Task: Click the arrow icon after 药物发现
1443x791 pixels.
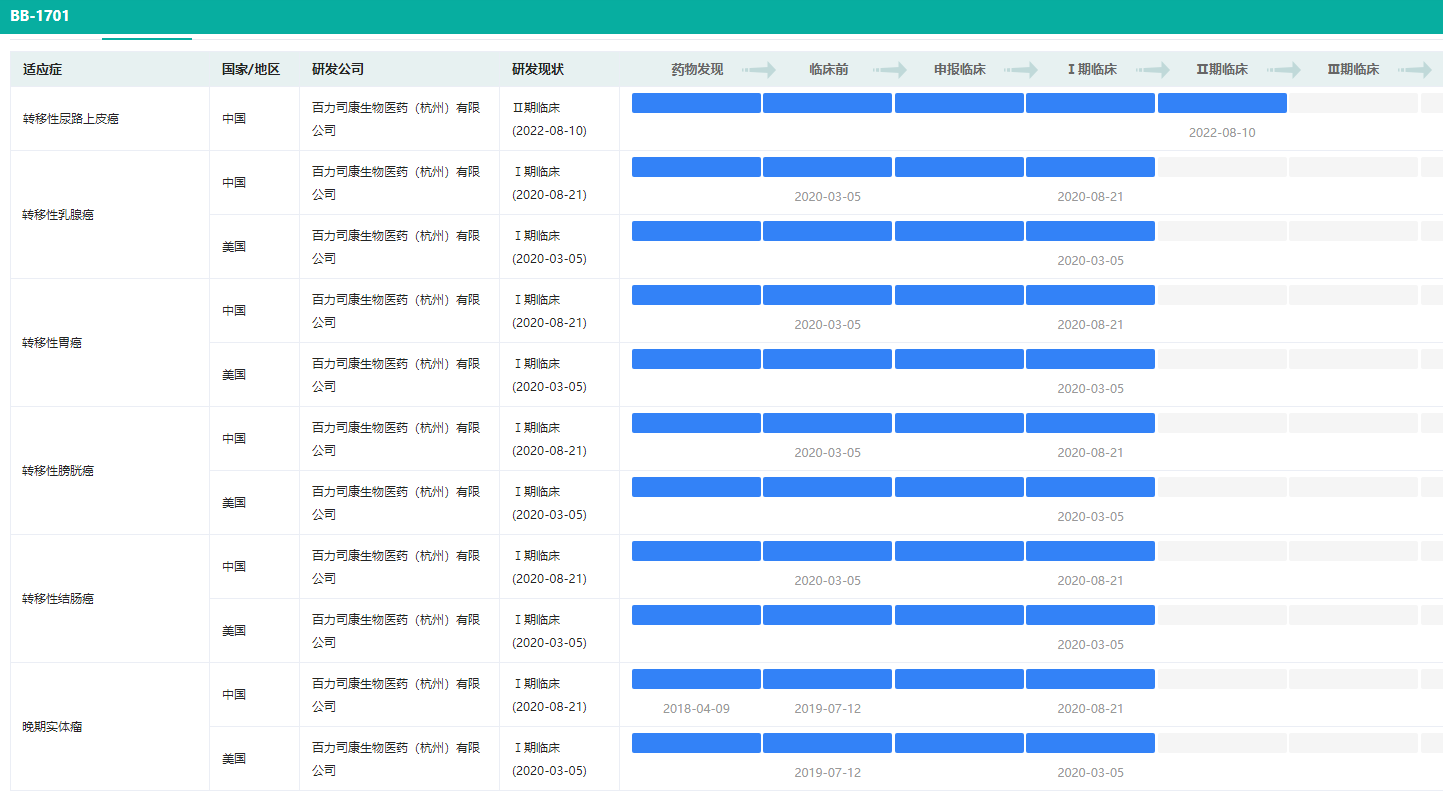Action: [x=759, y=70]
